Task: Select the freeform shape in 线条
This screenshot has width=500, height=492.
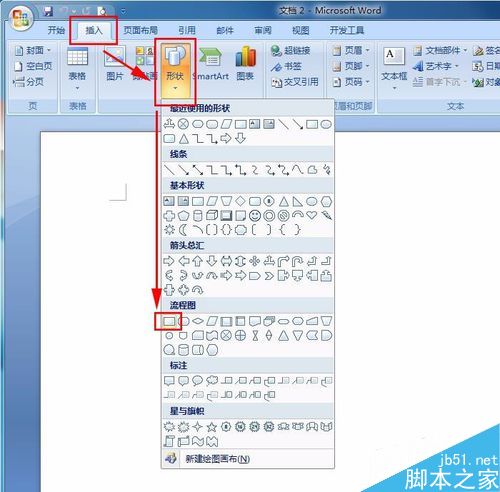Action: click(312, 170)
